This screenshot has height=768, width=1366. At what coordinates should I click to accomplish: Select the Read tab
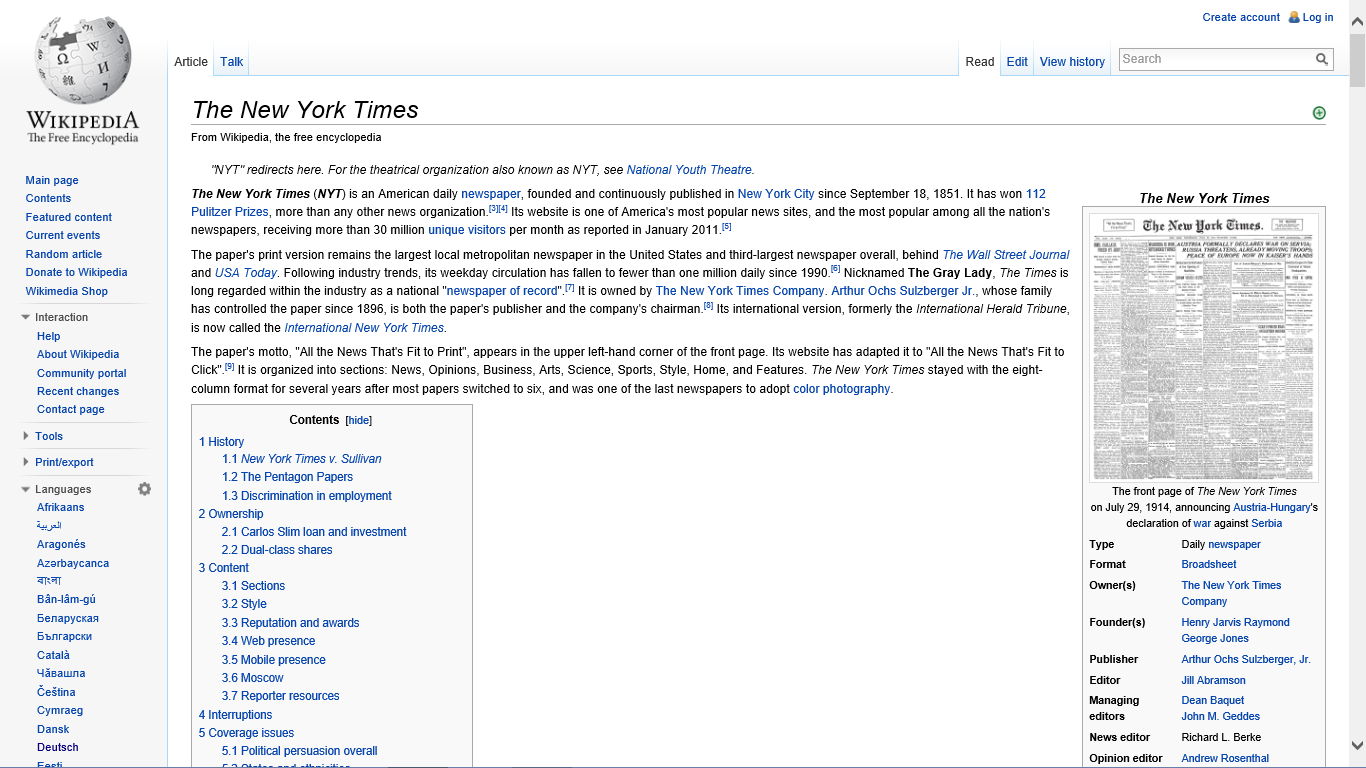coord(980,62)
